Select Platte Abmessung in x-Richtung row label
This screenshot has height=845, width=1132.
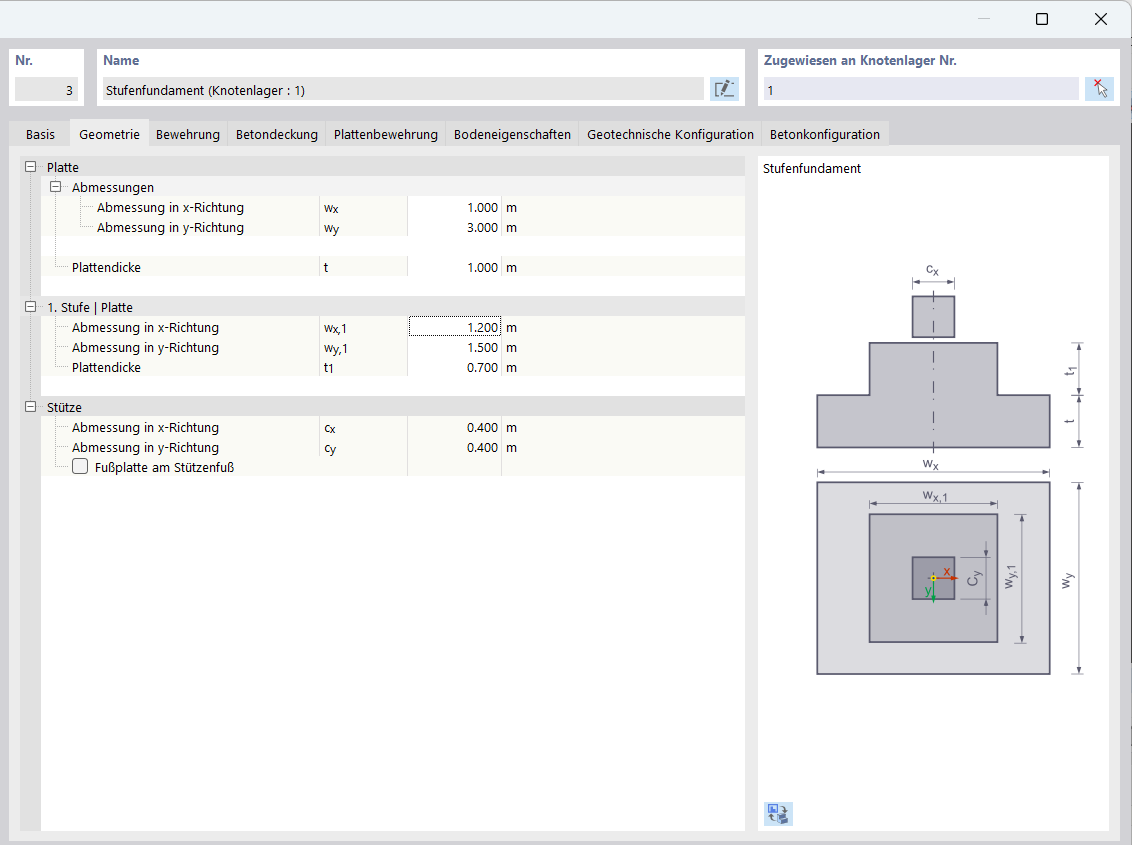[x=170, y=207]
